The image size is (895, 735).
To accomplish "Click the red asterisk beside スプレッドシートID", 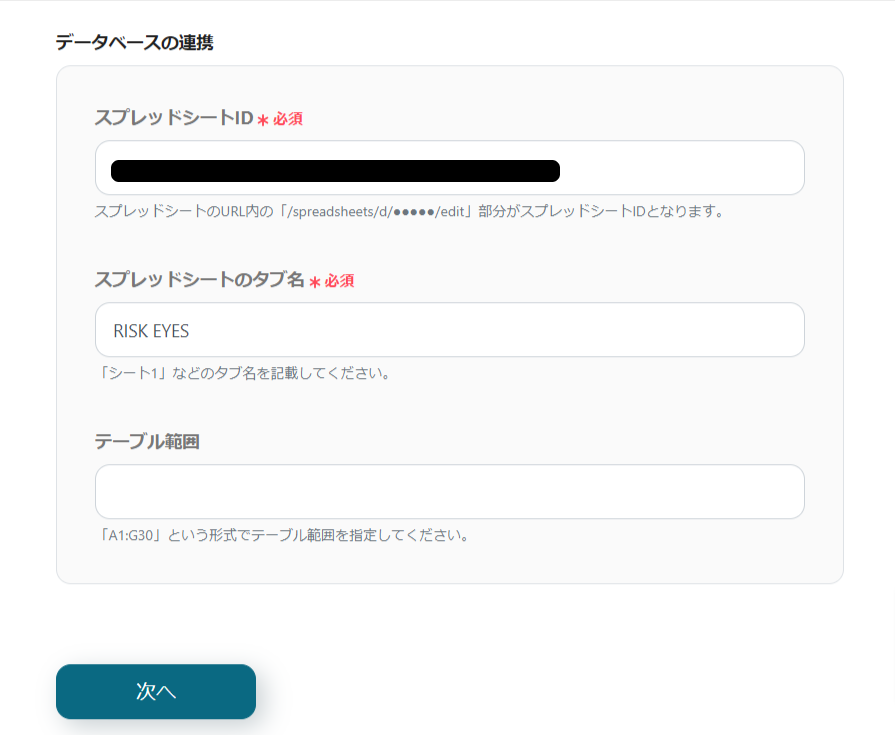I will click(263, 120).
